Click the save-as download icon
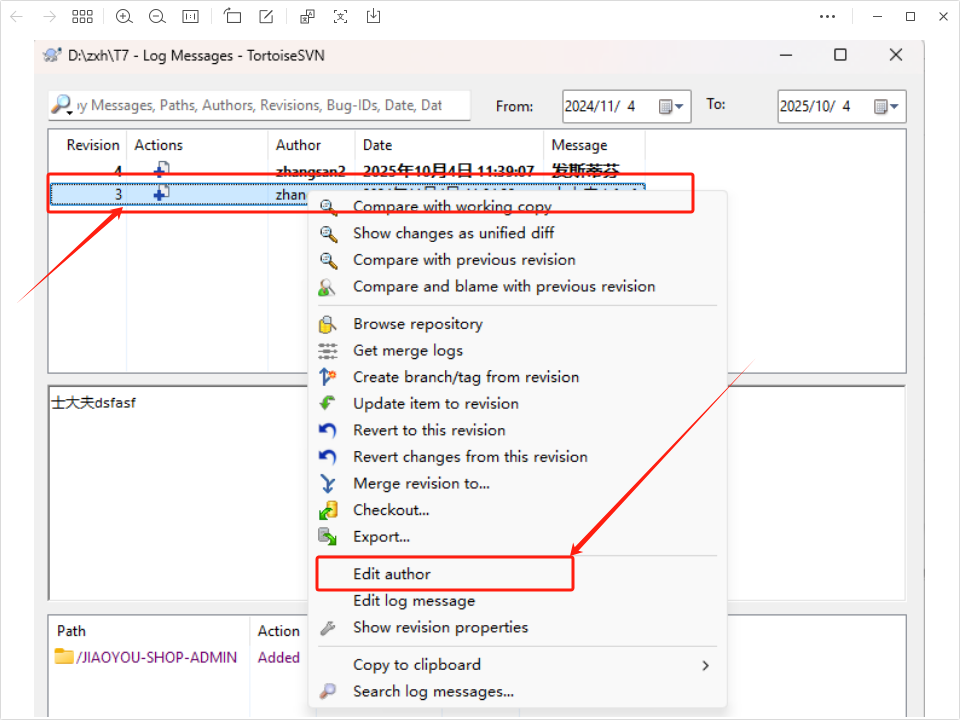Viewport: 960px width, 720px height. click(373, 16)
